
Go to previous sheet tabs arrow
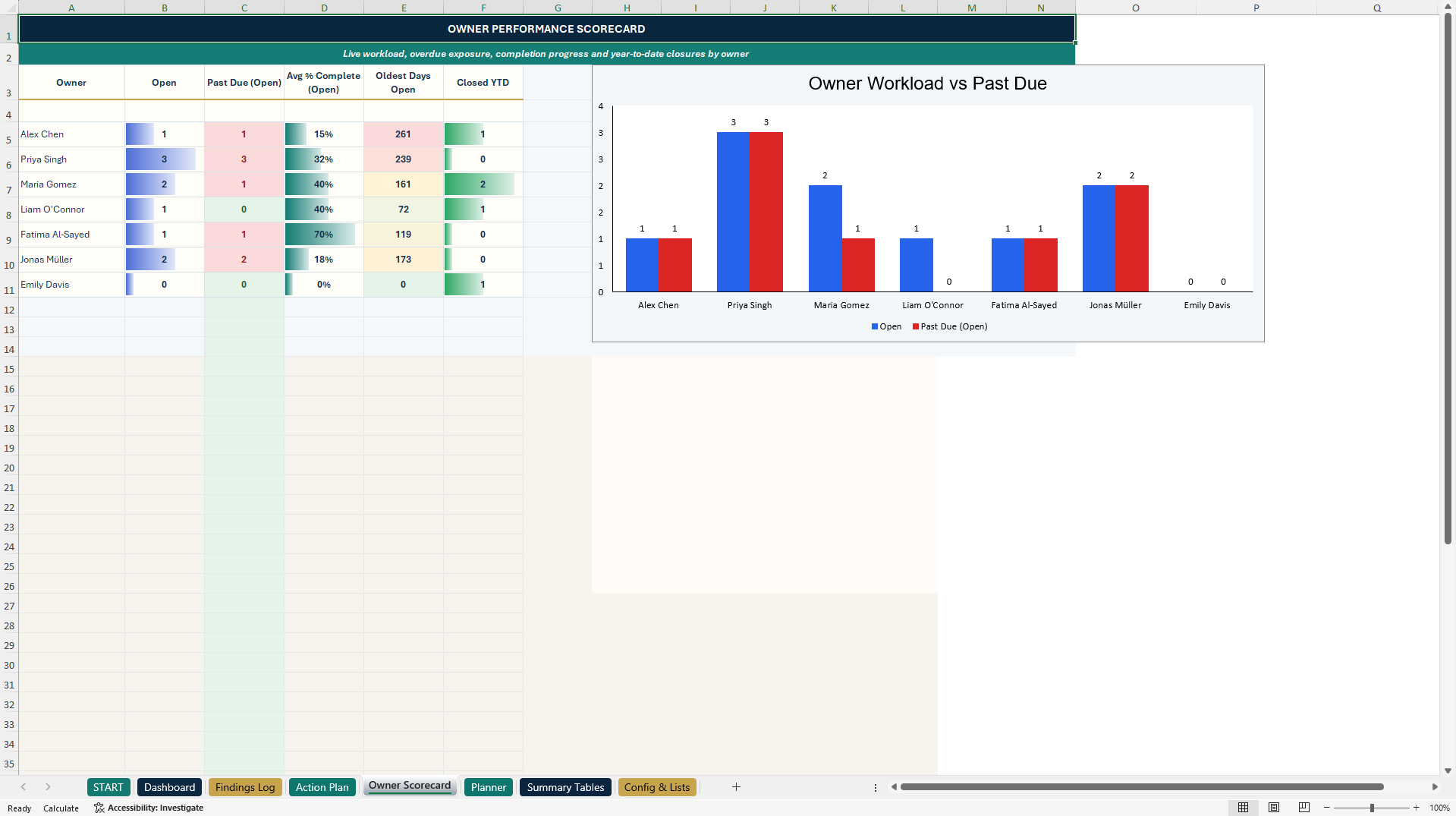[x=24, y=787]
